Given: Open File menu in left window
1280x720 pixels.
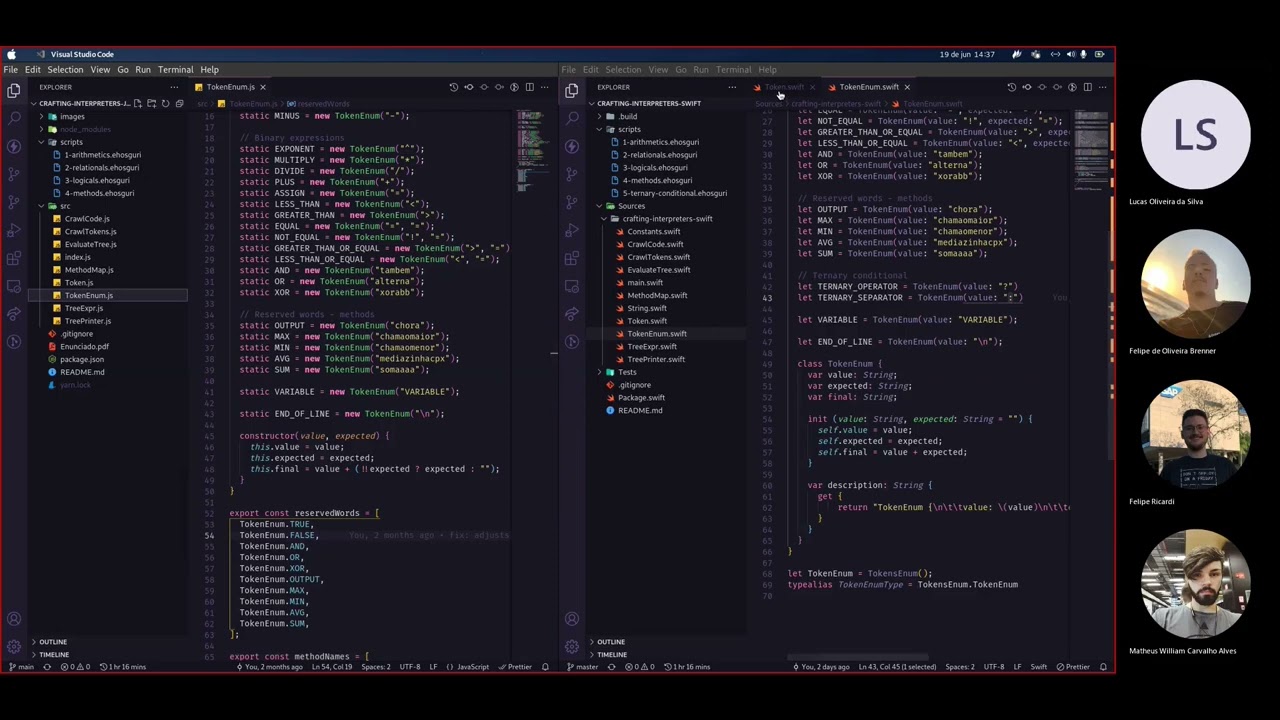Looking at the screenshot, I should click(10, 70).
